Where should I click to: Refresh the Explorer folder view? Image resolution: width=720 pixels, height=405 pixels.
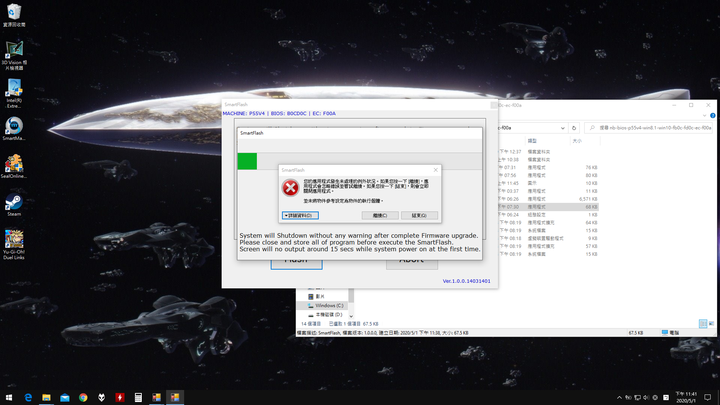click(574, 128)
